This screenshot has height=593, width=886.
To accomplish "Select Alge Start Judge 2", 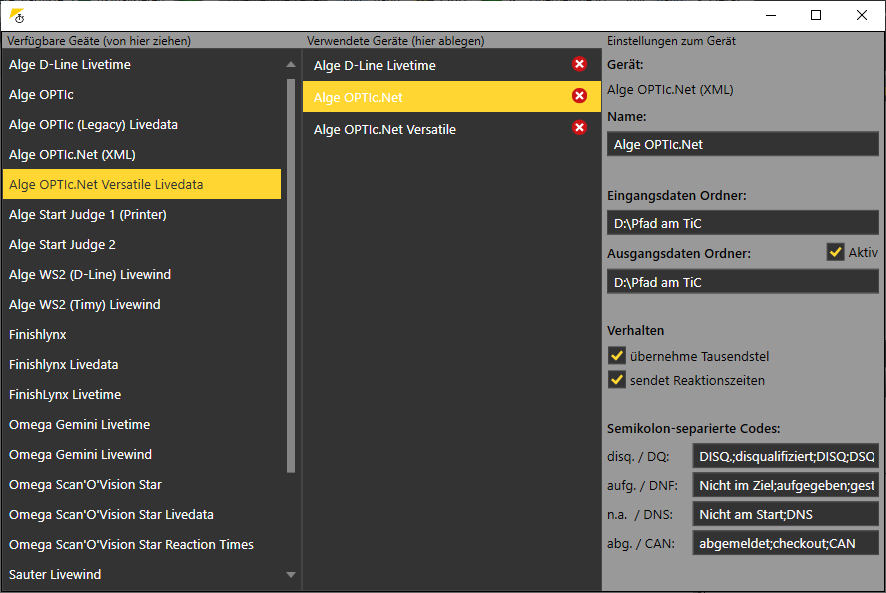I will click(142, 244).
